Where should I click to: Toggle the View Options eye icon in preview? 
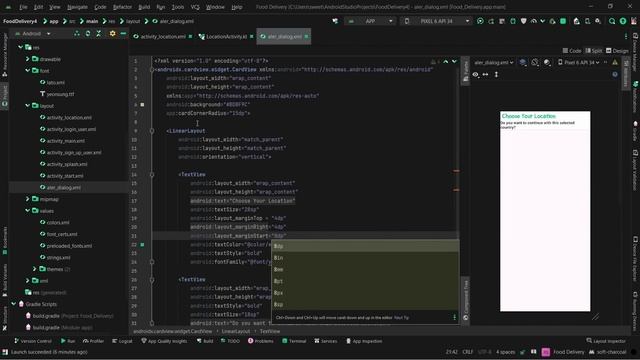point(476,75)
